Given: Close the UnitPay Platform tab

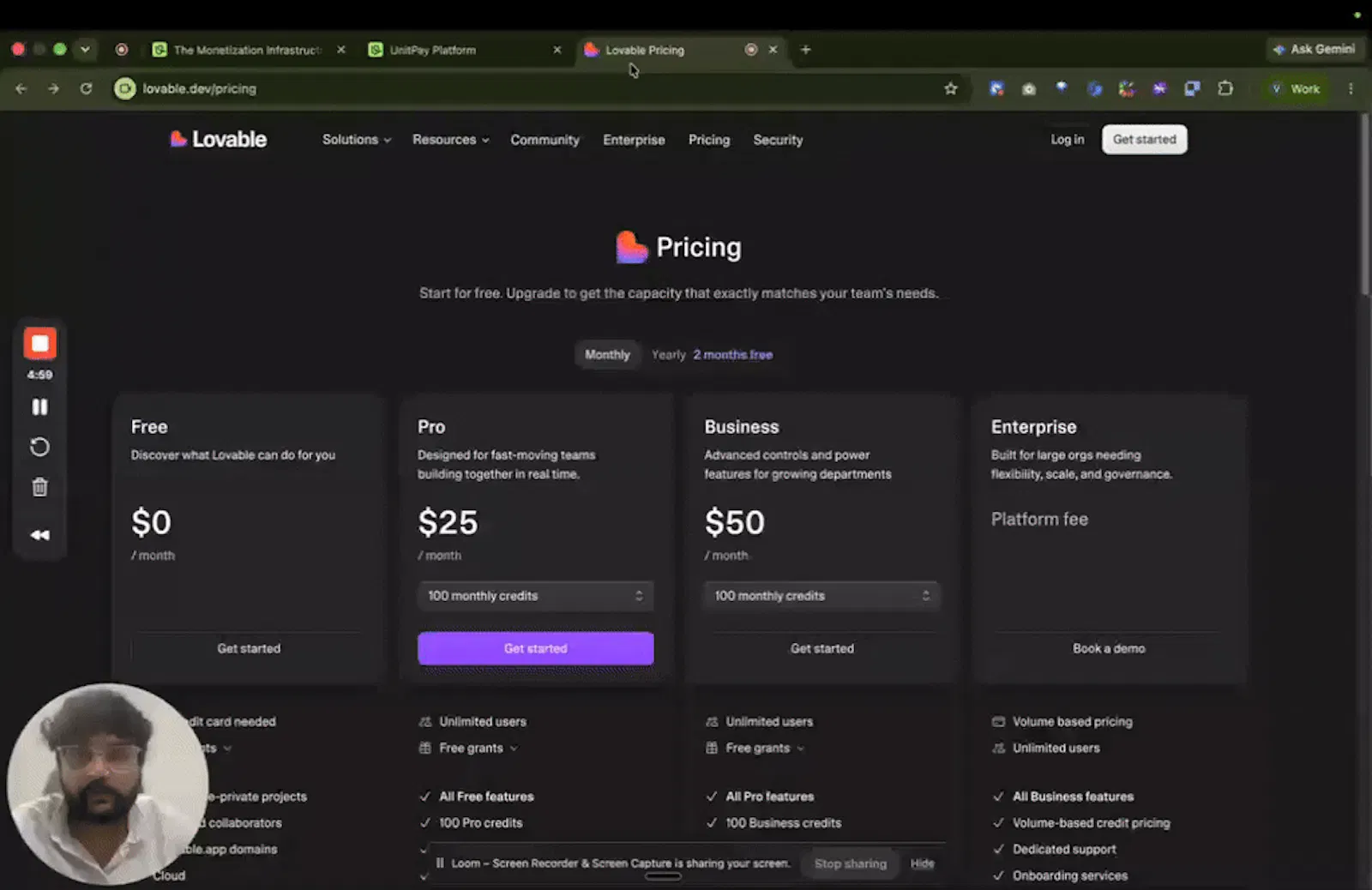Looking at the screenshot, I should pos(557,50).
